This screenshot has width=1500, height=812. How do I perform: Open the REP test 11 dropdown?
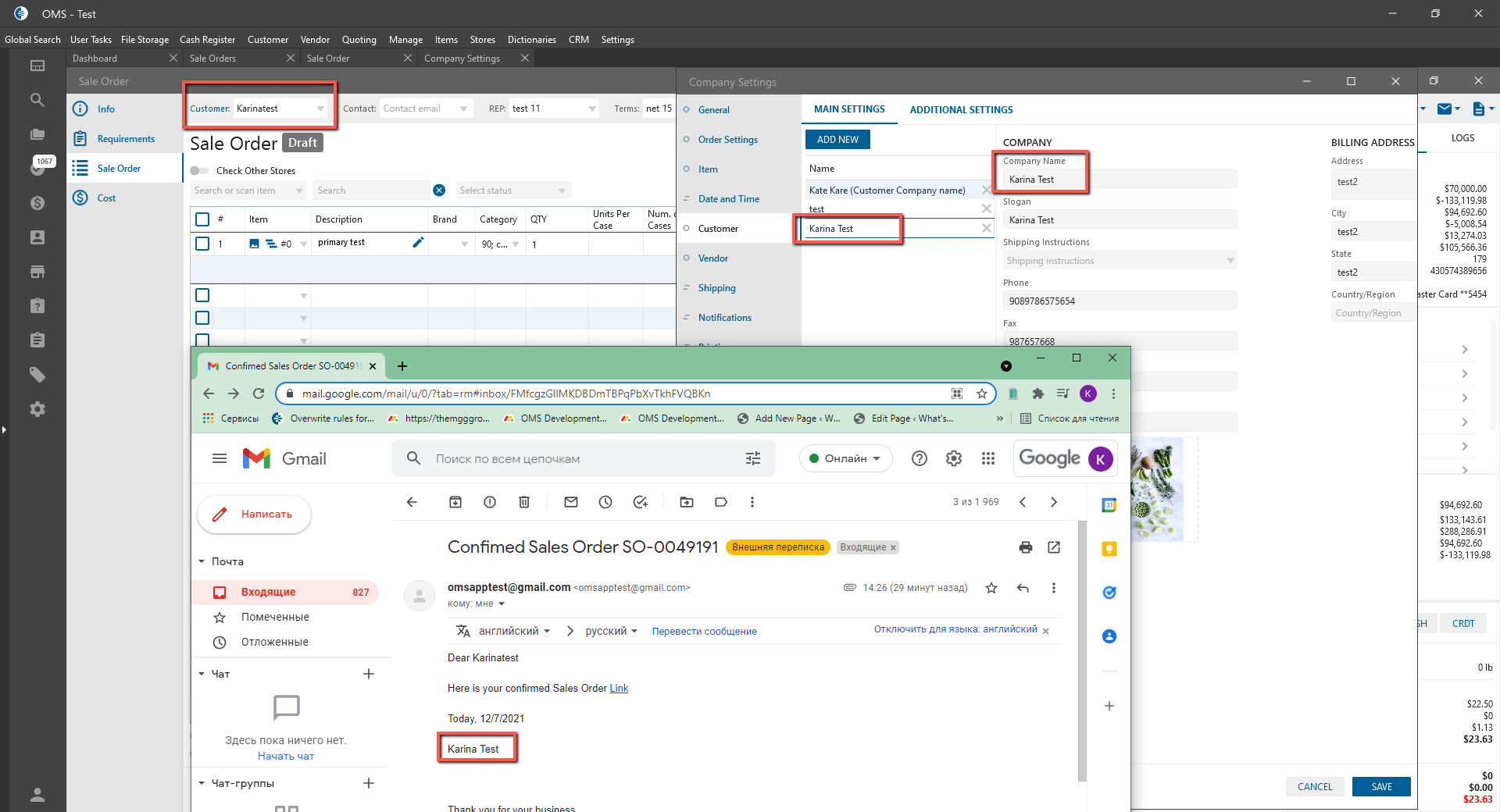coord(592,109)
